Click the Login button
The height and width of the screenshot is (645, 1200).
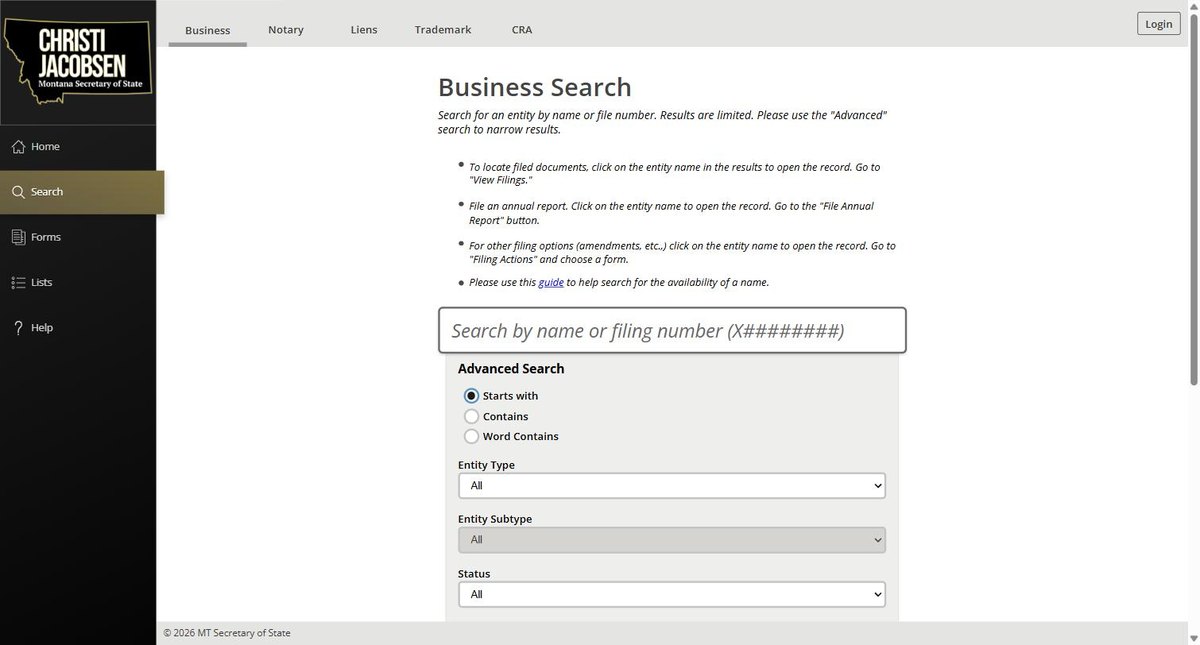coord(1159,24)
